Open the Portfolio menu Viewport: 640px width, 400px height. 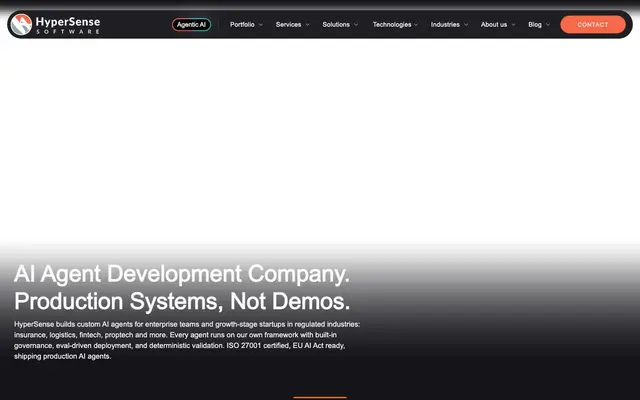click(242, 24)
